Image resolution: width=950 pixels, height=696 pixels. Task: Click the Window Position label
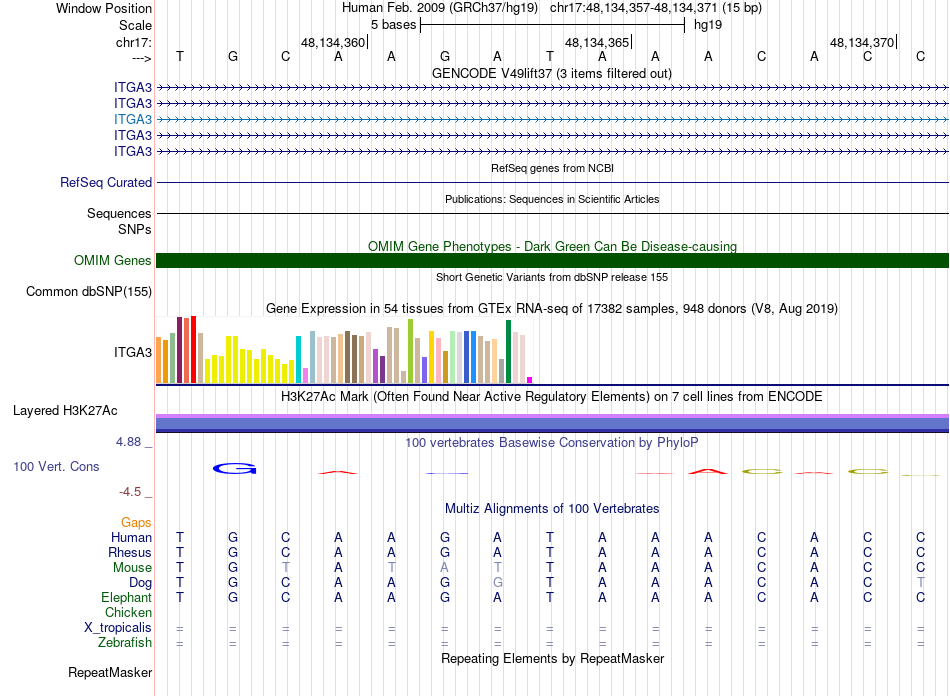104,8
